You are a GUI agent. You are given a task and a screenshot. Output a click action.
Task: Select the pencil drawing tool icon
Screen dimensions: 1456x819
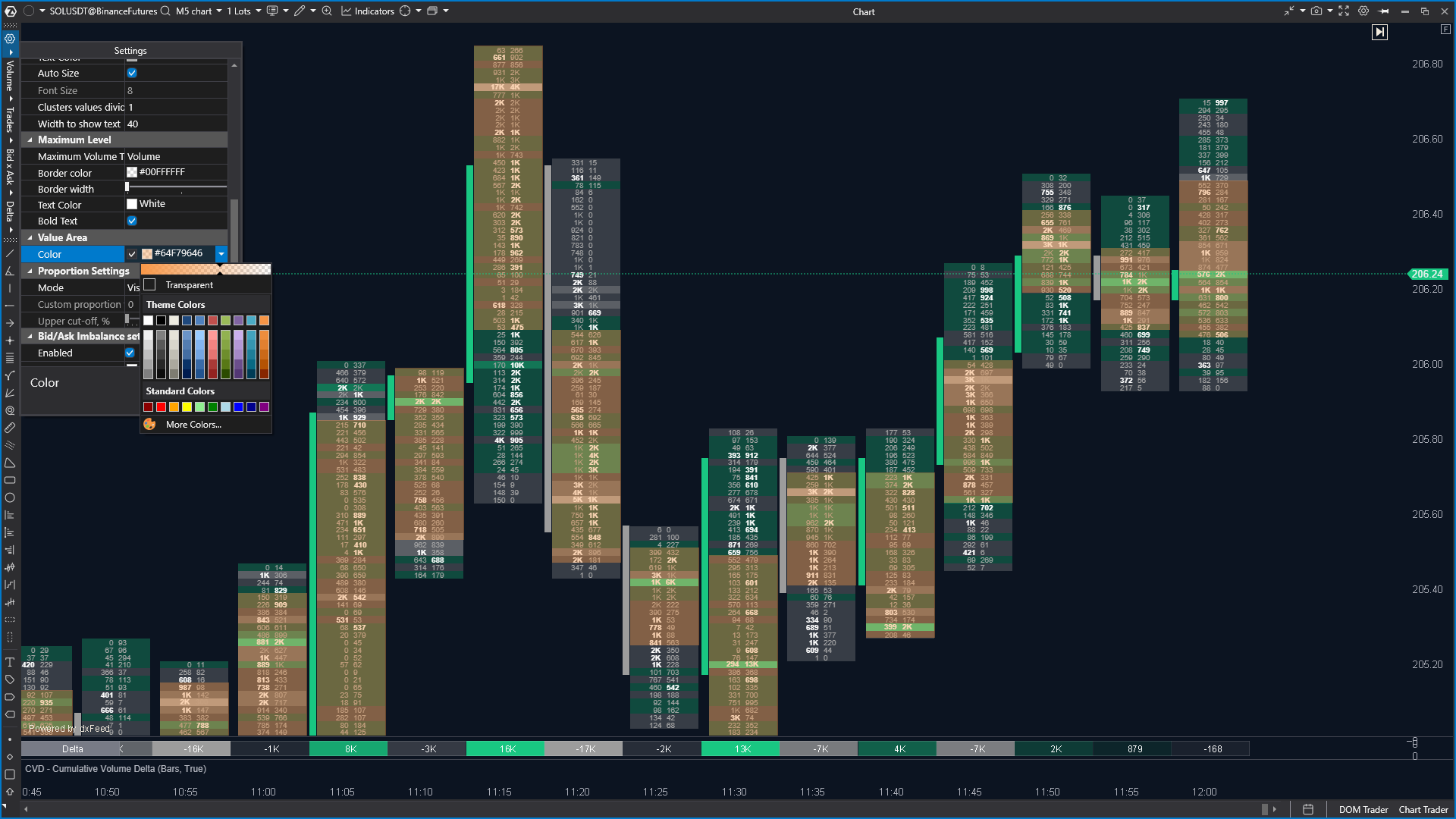[300, 11]
